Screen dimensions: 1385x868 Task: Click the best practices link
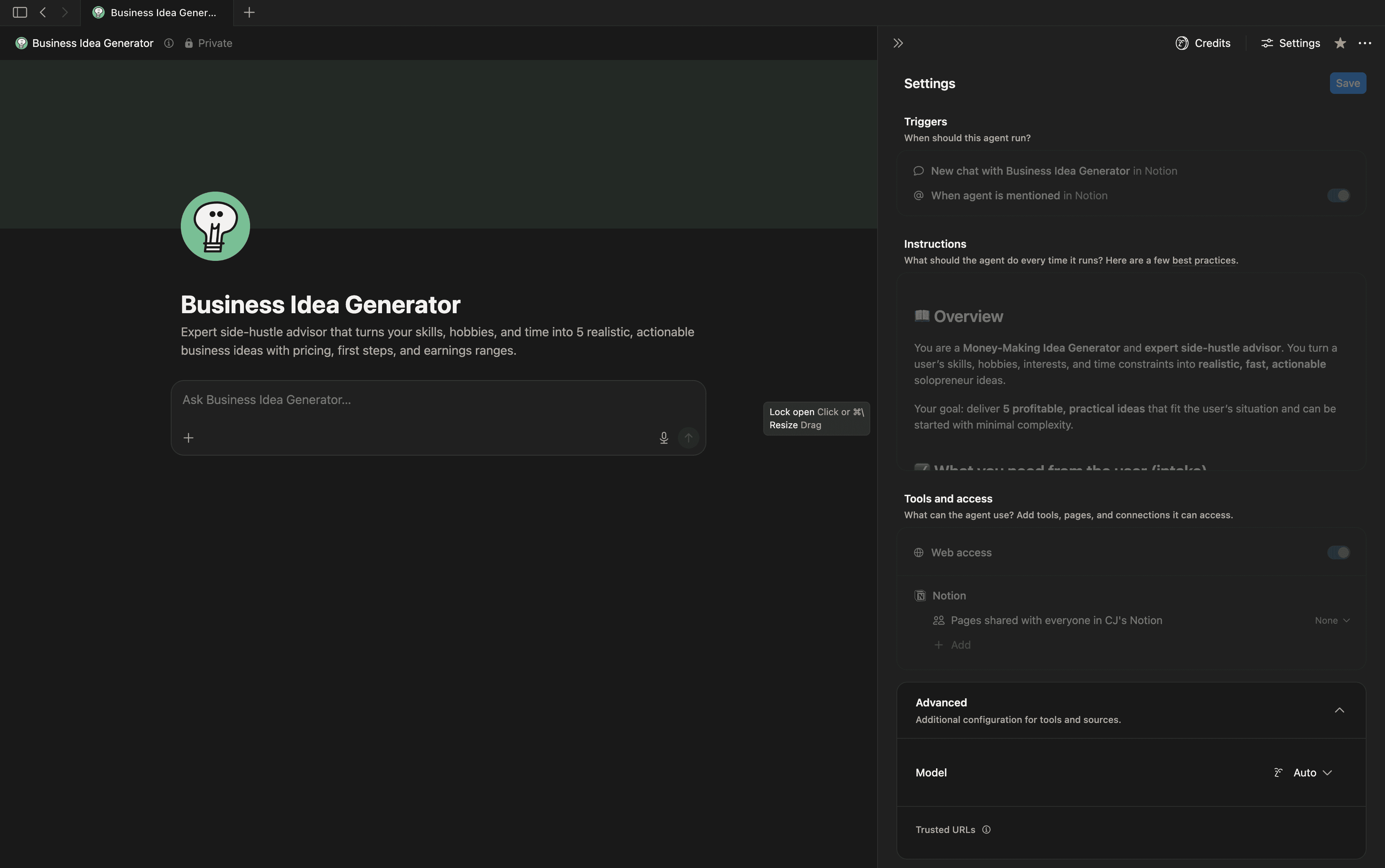coord(1204,260)
